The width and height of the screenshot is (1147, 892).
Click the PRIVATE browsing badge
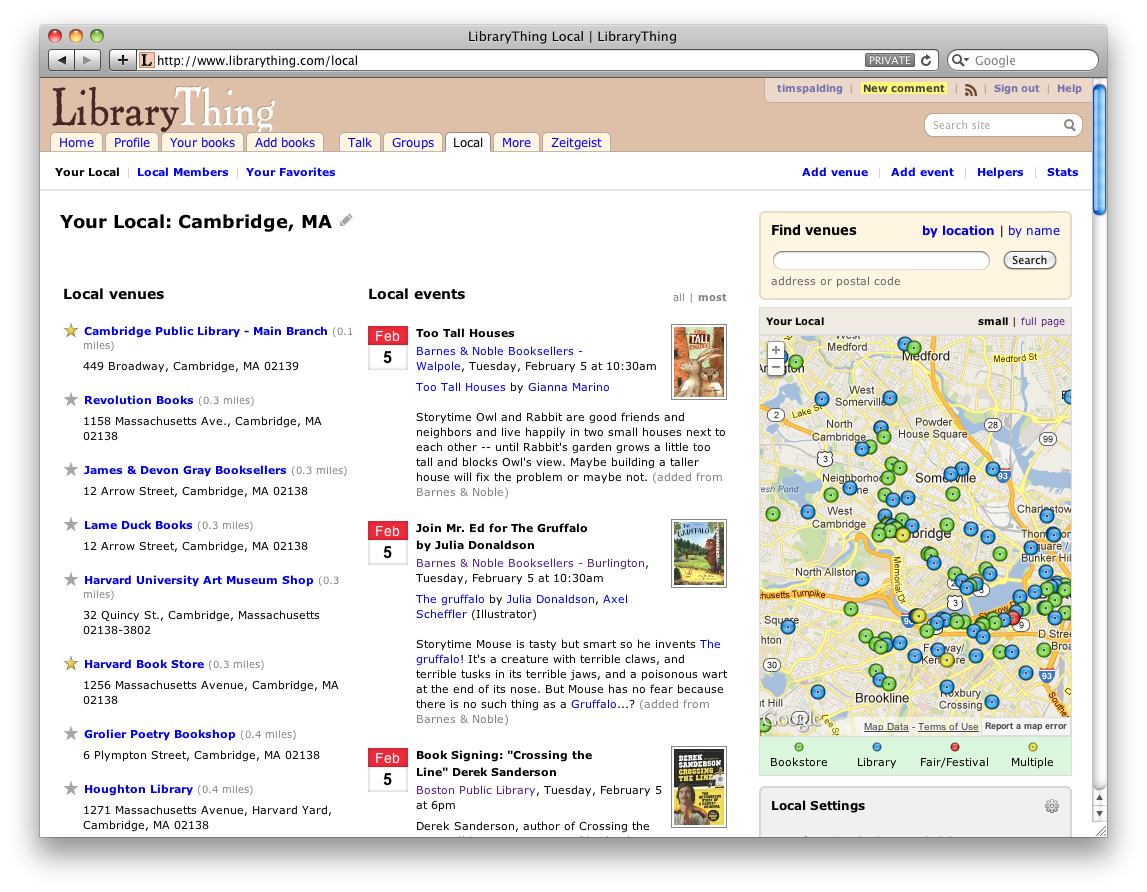coord(890,60)
